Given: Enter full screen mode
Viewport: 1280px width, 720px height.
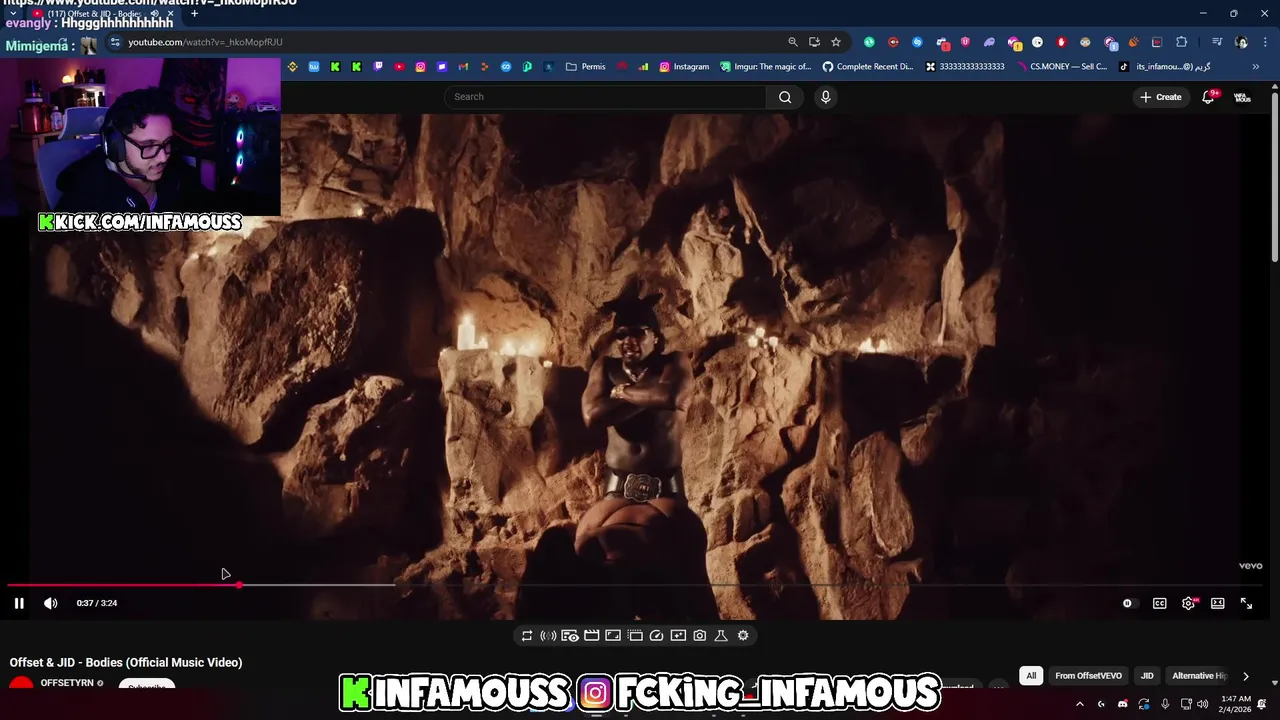Looking at the screenshot, I should (1246, 603).
